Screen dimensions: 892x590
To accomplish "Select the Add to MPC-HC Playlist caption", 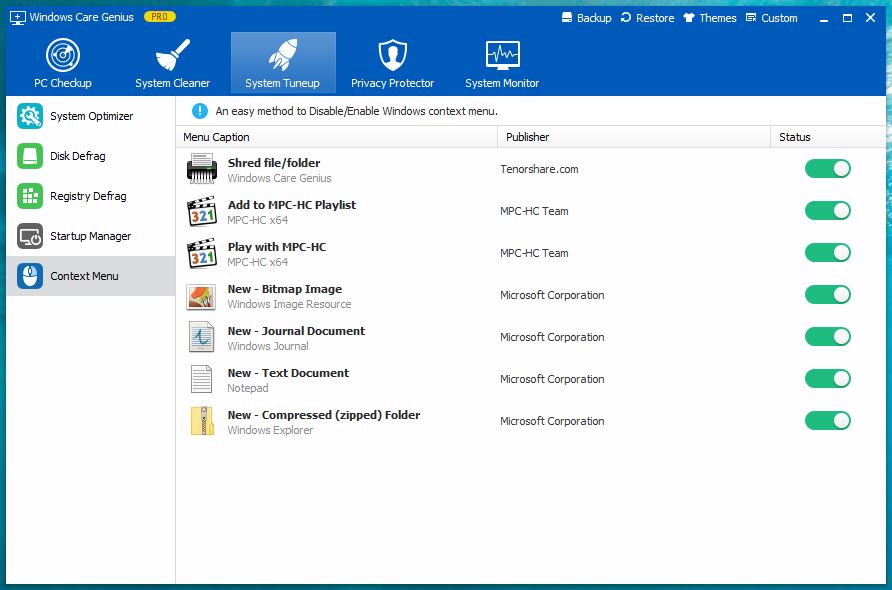I will point(292,205).
